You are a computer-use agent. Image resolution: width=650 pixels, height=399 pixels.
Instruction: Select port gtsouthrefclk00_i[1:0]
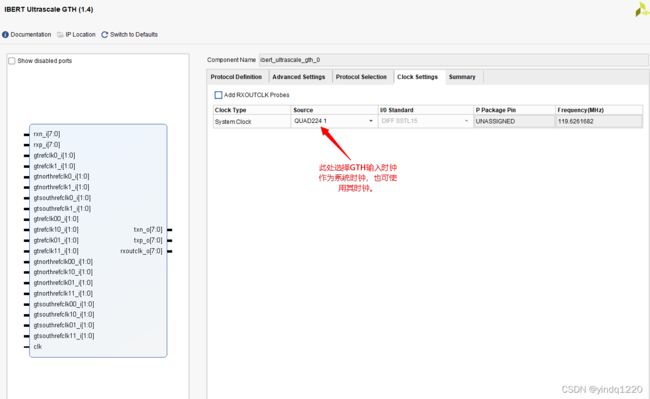[64, 305]
